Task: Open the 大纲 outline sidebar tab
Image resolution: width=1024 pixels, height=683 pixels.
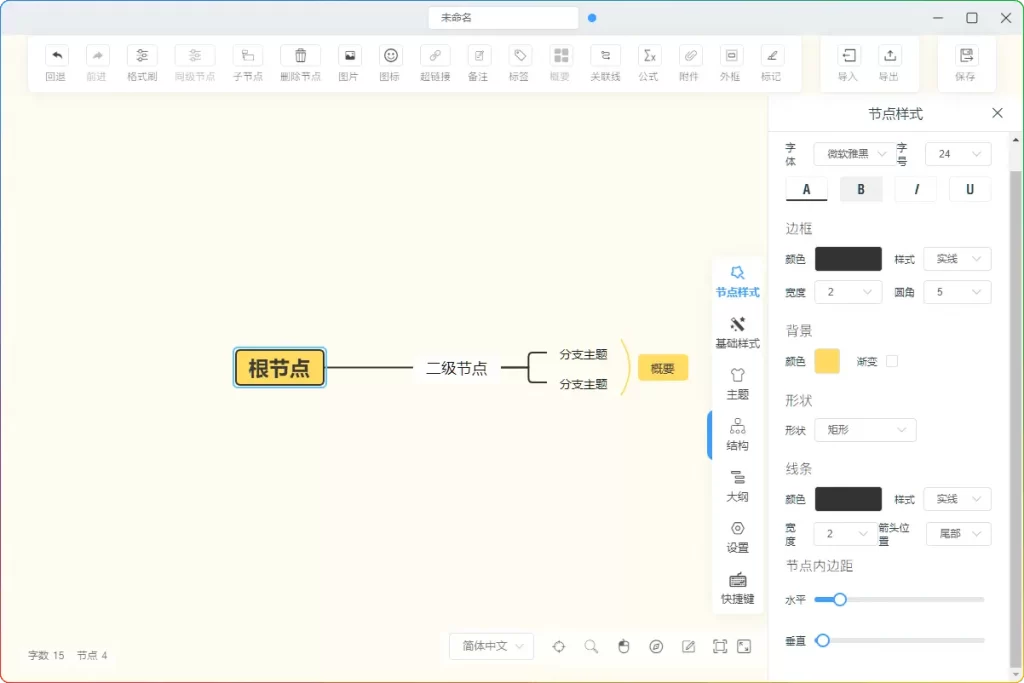Action: tap(737, 486)
